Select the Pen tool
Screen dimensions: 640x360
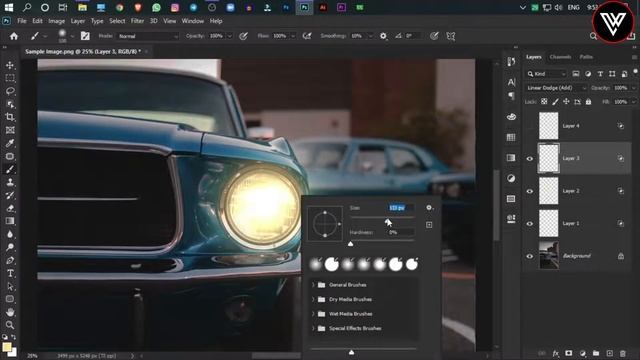pyautogui.click(x=10, y=260)
